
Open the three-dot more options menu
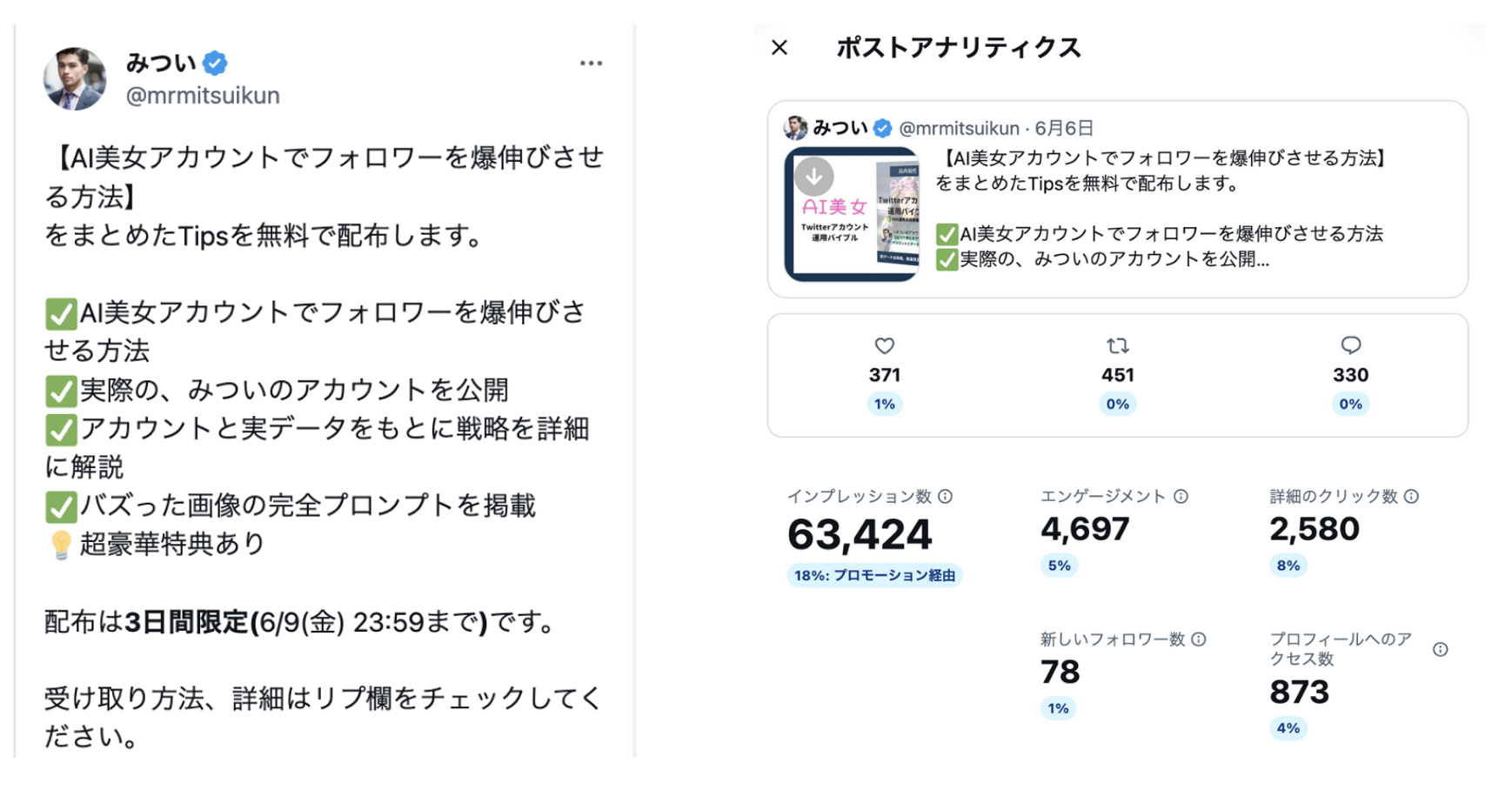click(592, 64)
